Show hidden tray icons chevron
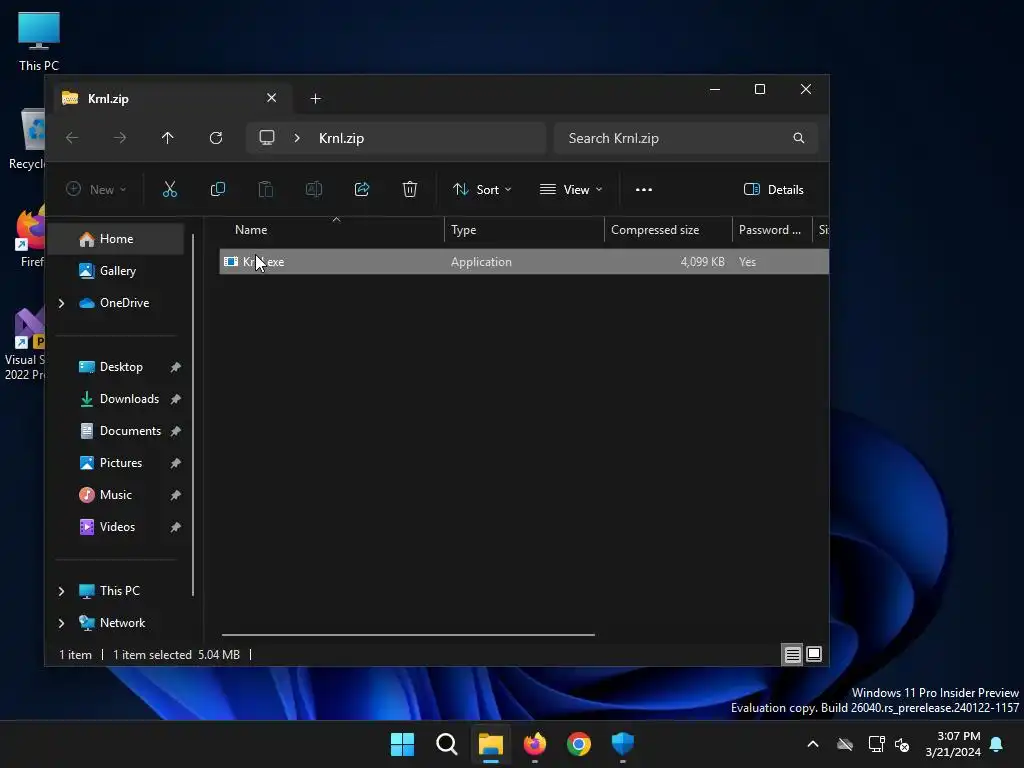 click(x=813, y=744)
